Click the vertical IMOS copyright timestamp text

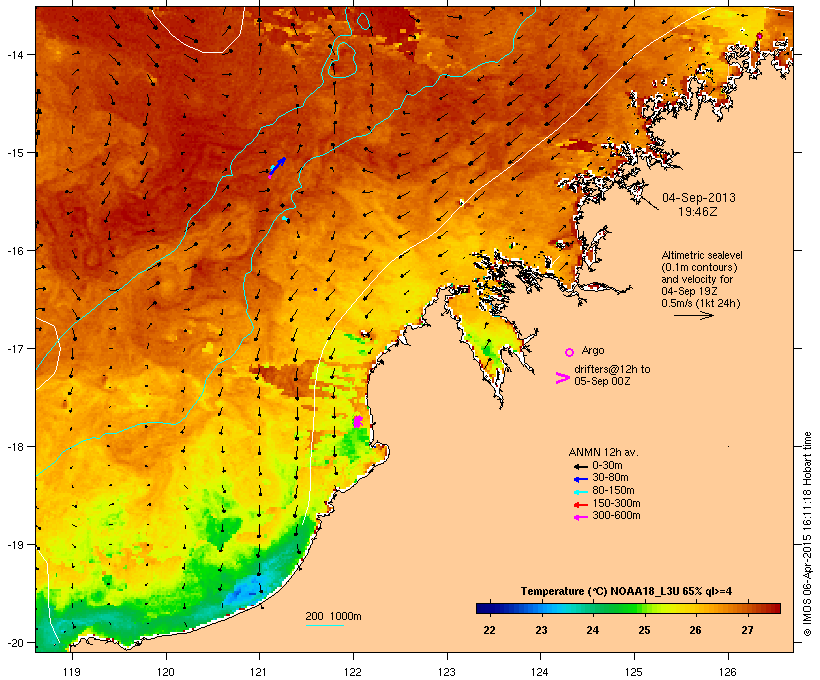(x=807, y=534)
